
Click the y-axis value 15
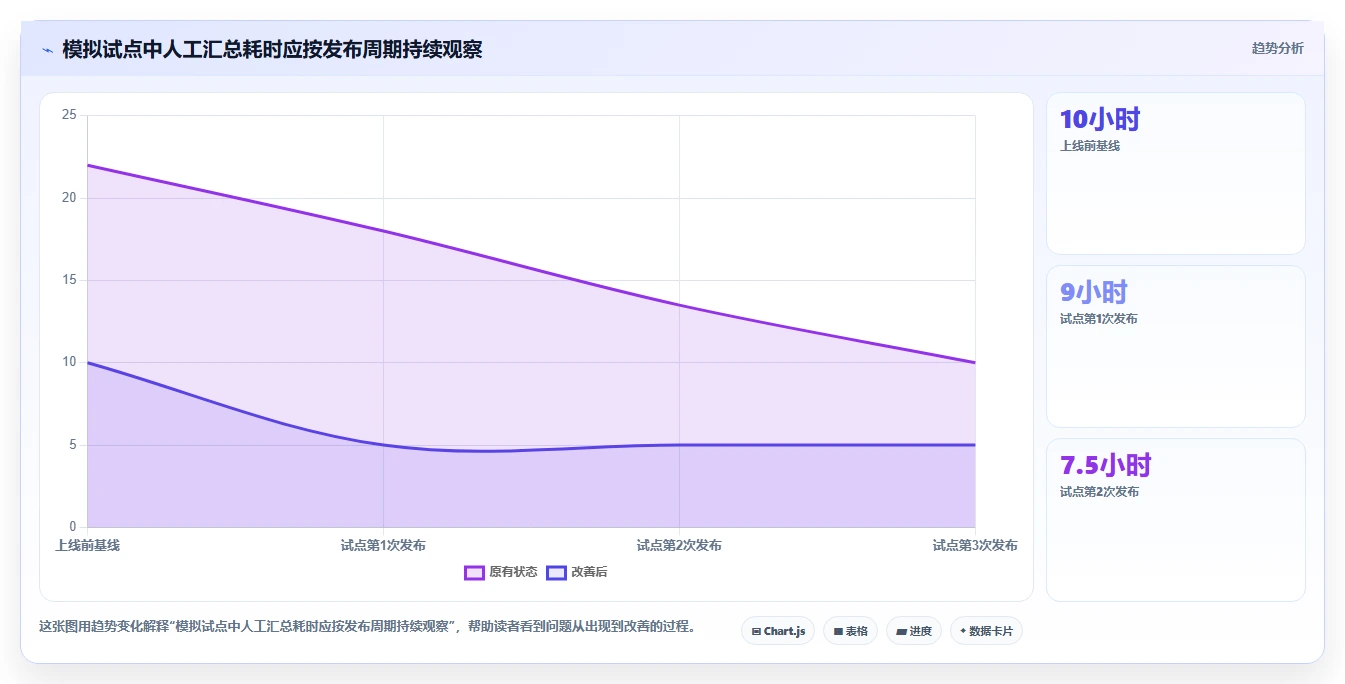tap(69, 280)
